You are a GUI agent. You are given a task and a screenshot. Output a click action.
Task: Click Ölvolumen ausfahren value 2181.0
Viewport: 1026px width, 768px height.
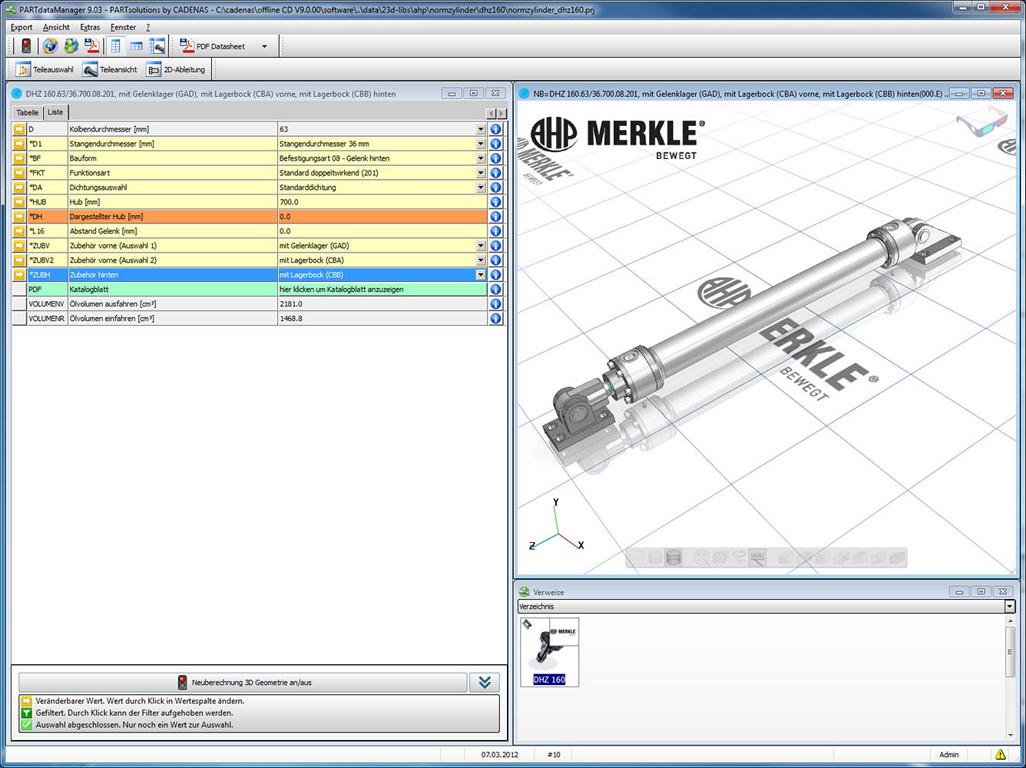(382, 304)
